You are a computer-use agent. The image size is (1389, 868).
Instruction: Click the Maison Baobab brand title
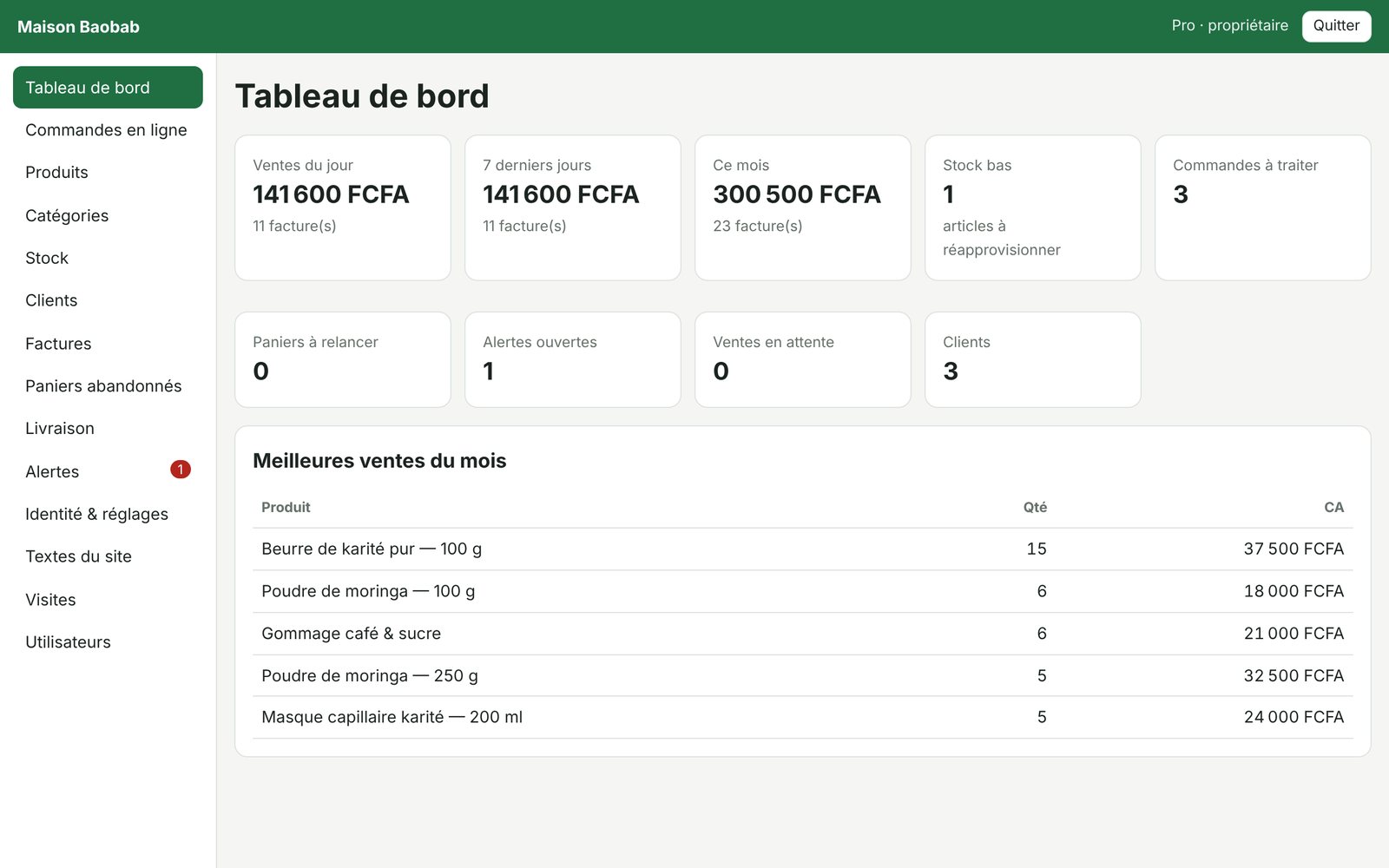(78, 27)
